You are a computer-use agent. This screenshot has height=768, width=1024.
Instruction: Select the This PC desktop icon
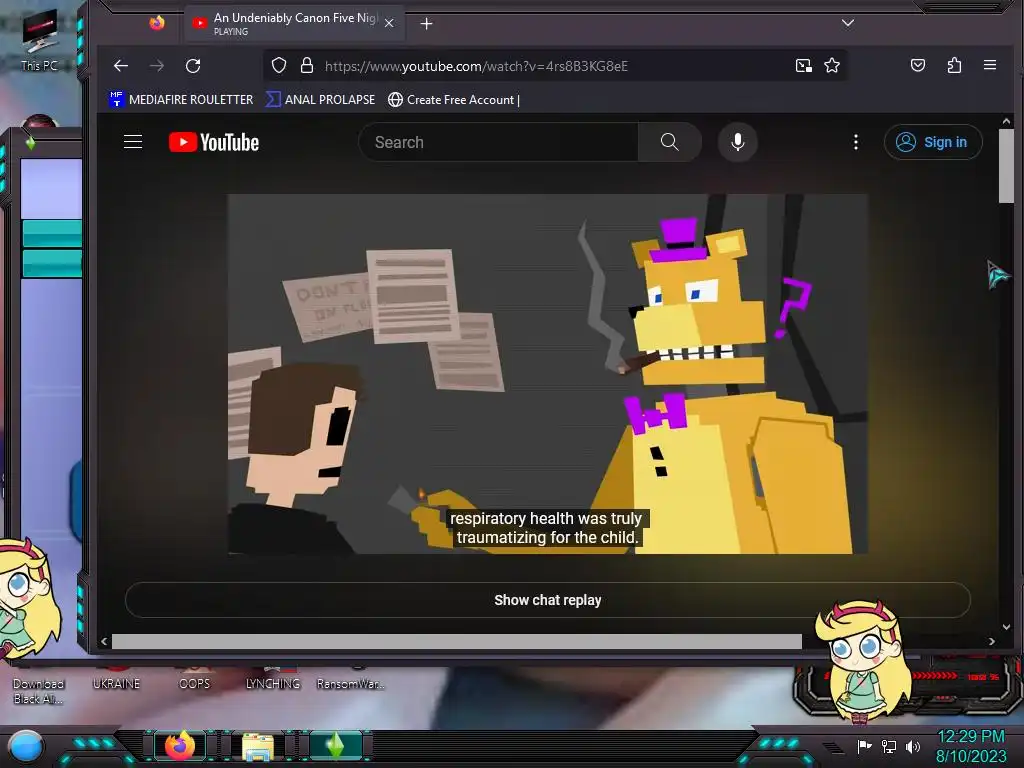coord(39,40)
